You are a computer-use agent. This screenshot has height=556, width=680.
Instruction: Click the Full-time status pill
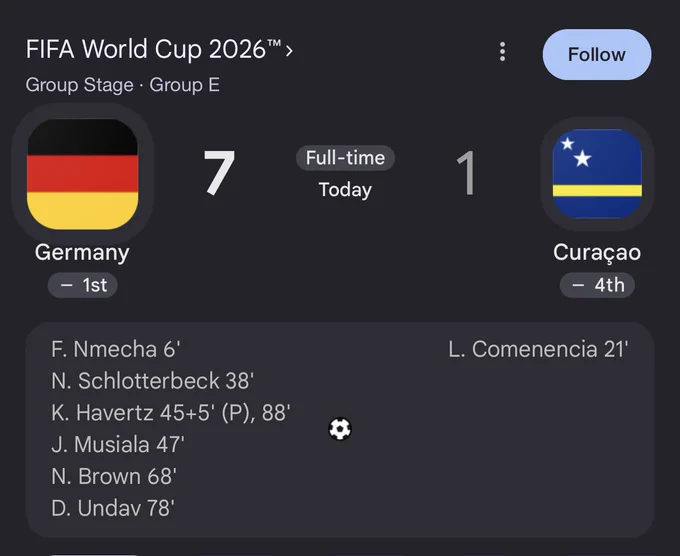tap(345, 158)
